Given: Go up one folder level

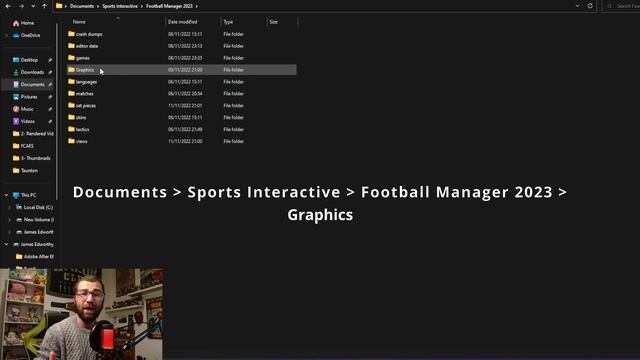Looking at the screenshot, I should 44,6.
